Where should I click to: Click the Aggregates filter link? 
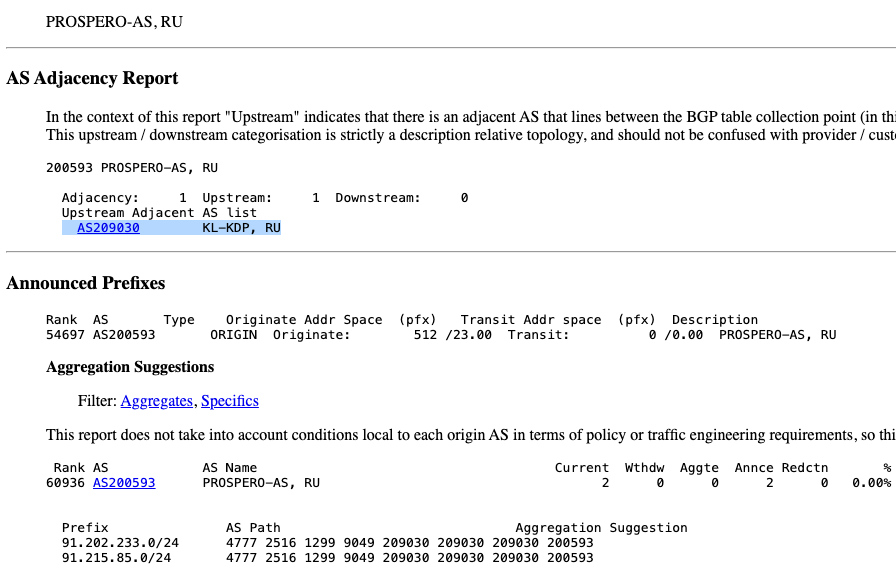click(156, 401)
